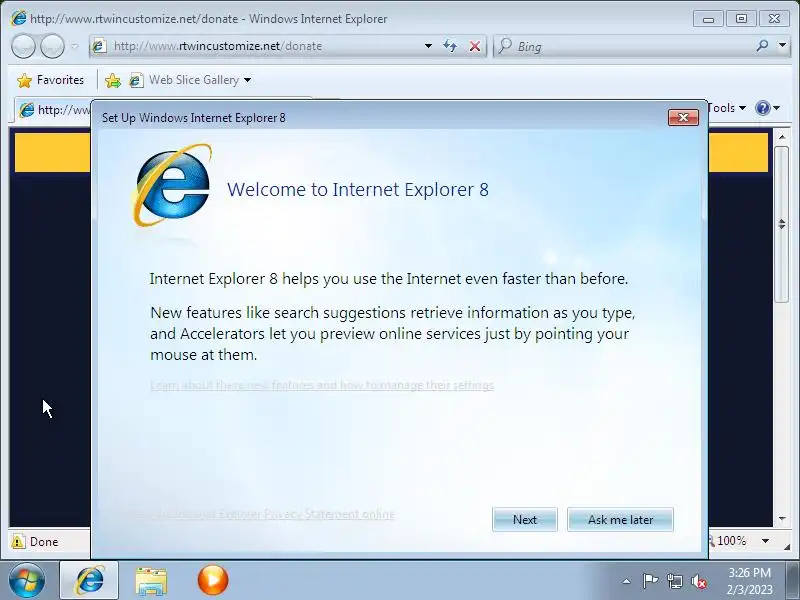Click the Done status bar text
800x600 pixels.
coord(44,542)
